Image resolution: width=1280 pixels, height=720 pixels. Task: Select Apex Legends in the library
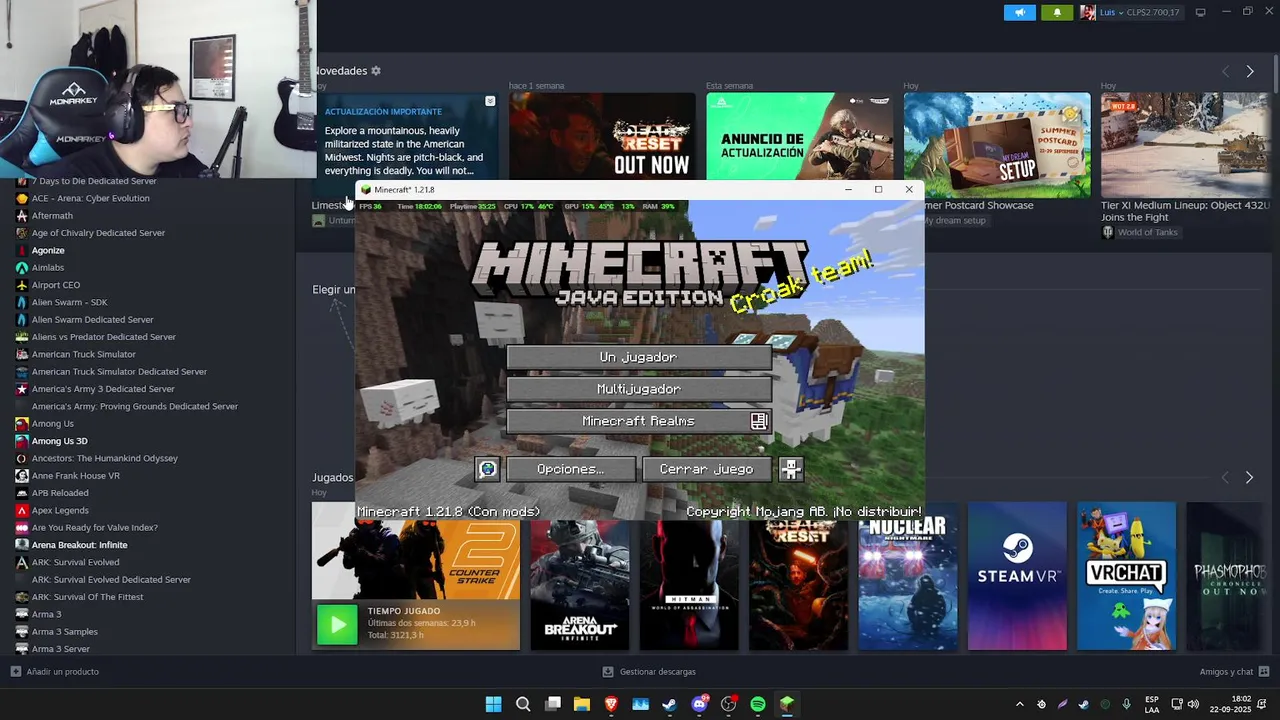pos(60,510)
